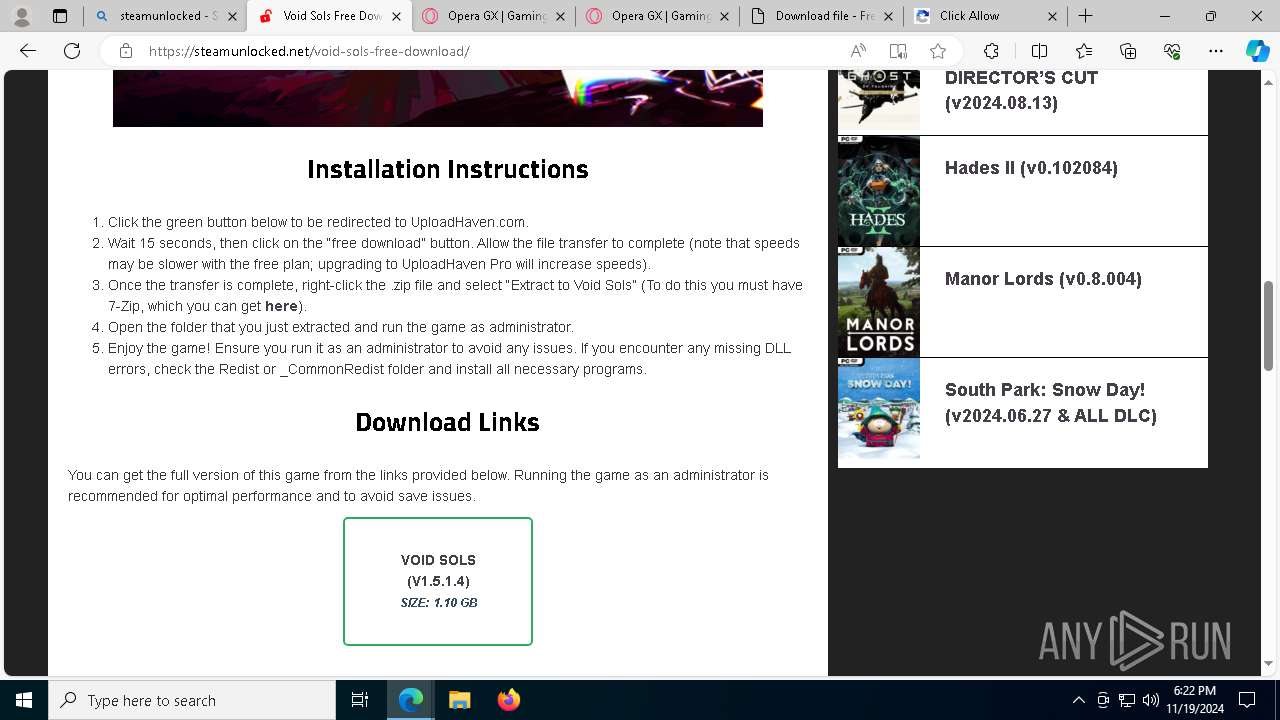Click the game banner image at the top
This screenshot has width=1280, height=720.
click(438, 98)
